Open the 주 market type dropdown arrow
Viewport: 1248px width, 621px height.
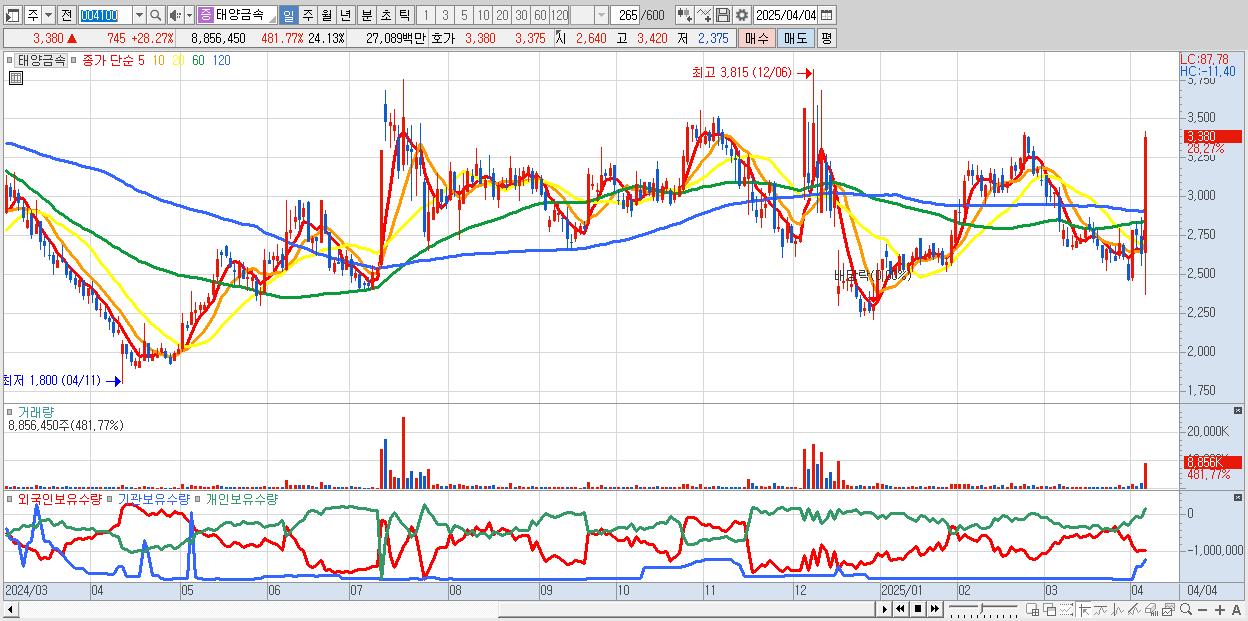[48, 15]
